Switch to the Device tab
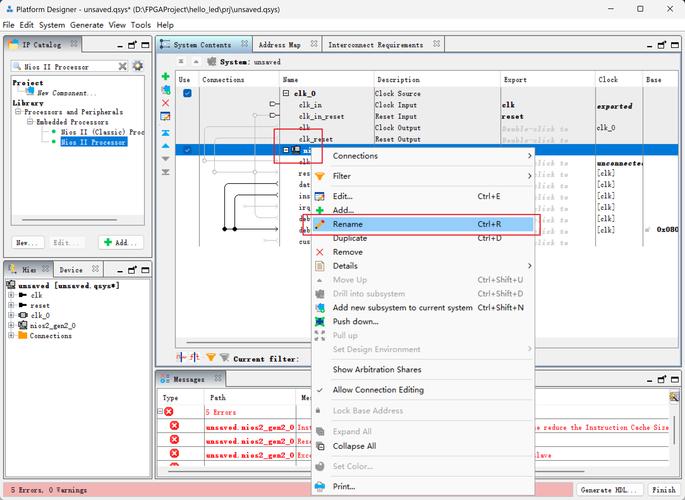 click(71, 270)
